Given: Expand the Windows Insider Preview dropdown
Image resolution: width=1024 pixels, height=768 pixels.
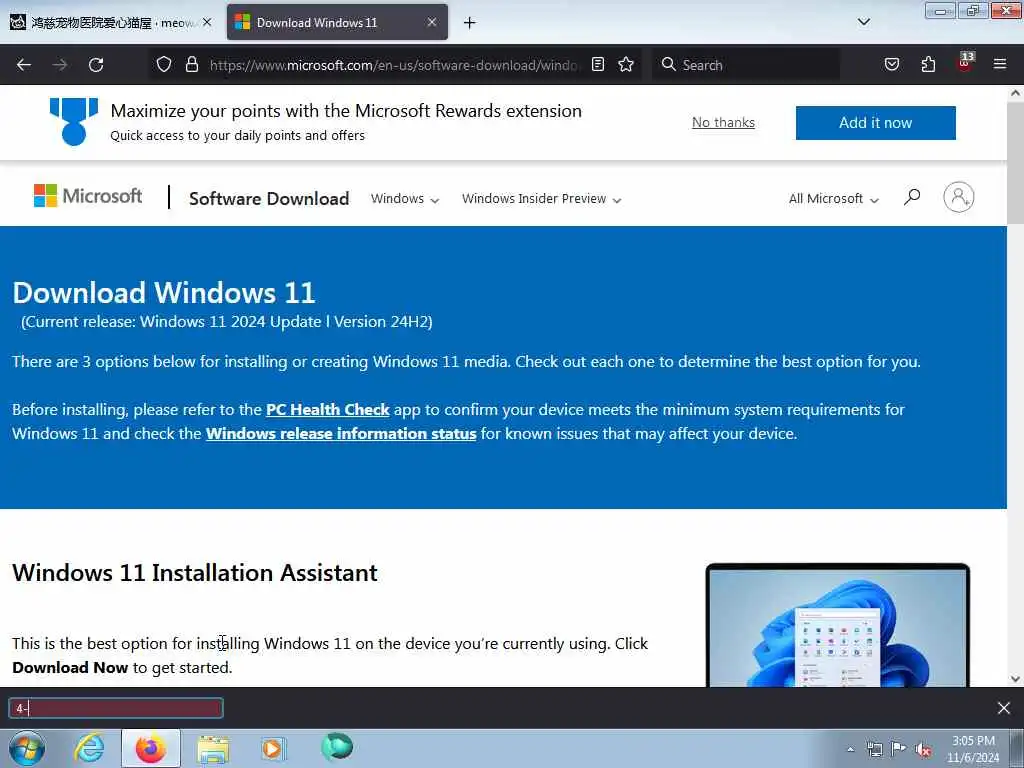Looking at the screenshot, I should [x=541, y=199].
